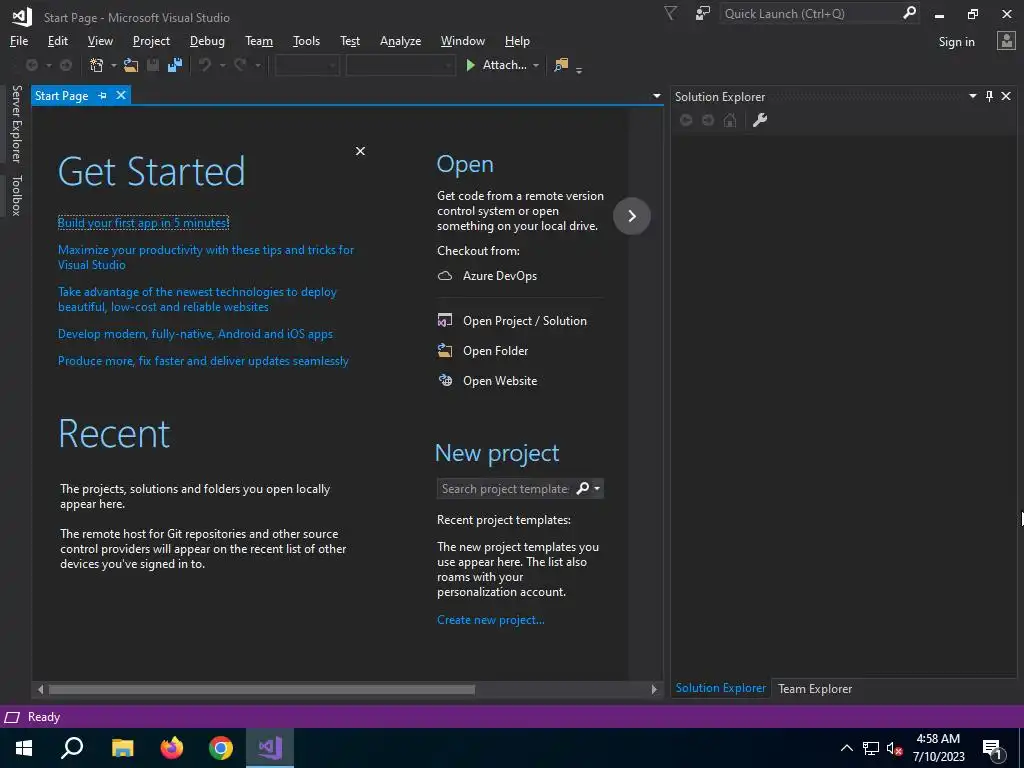The image size is (1024, 768).
Task: Click Open Website
Action: tap(500, 381)
